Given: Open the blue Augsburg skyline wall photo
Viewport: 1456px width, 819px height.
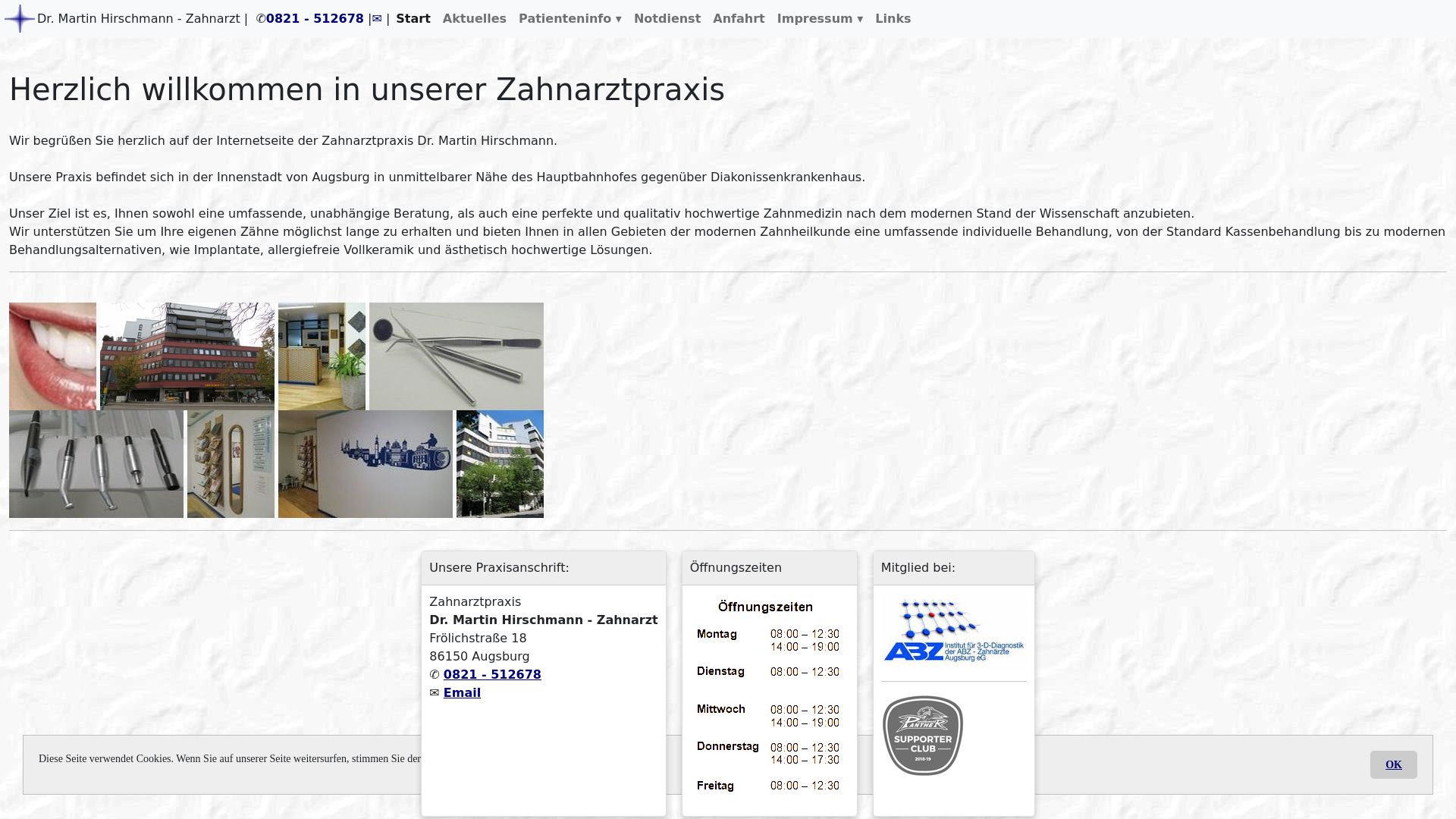Looking at the screenshot, I should click(x=366, y=464).
